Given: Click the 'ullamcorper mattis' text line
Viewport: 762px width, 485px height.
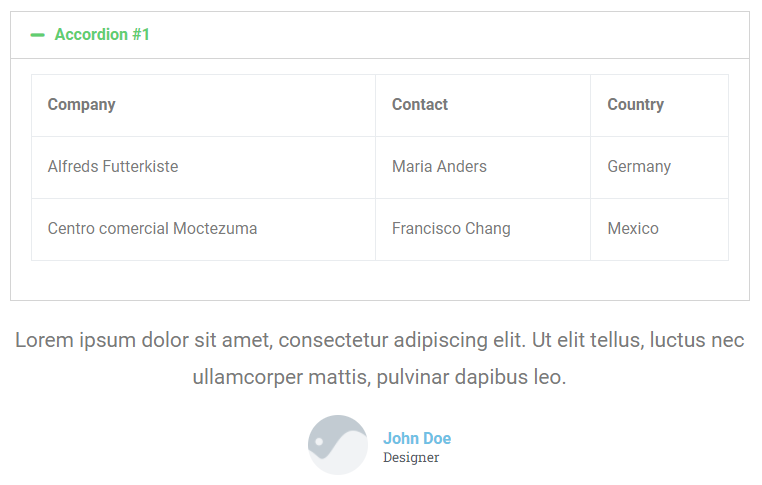Looking at the screenshot, I should click(379, 378).
